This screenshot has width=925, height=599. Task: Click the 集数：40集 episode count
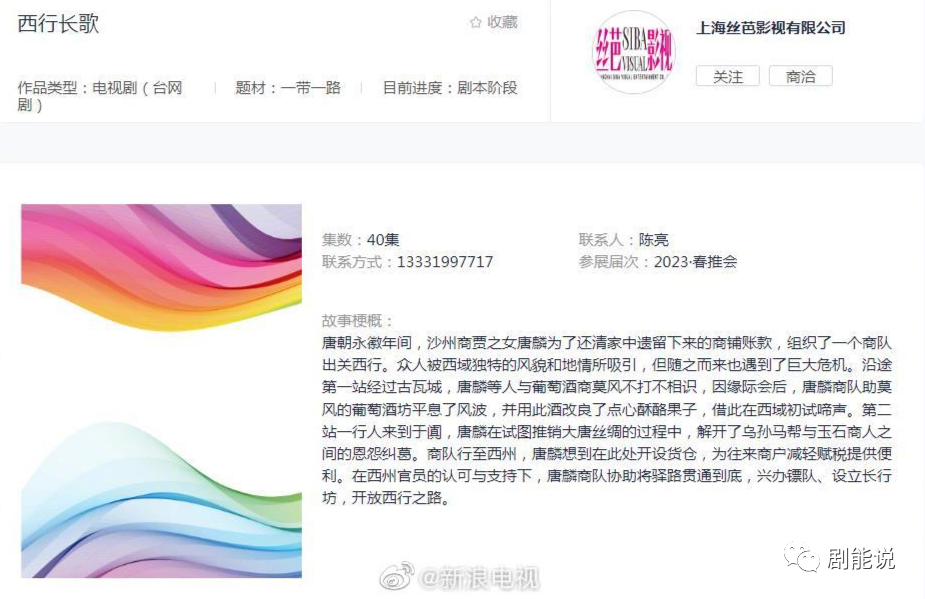(x=360, y=240)
